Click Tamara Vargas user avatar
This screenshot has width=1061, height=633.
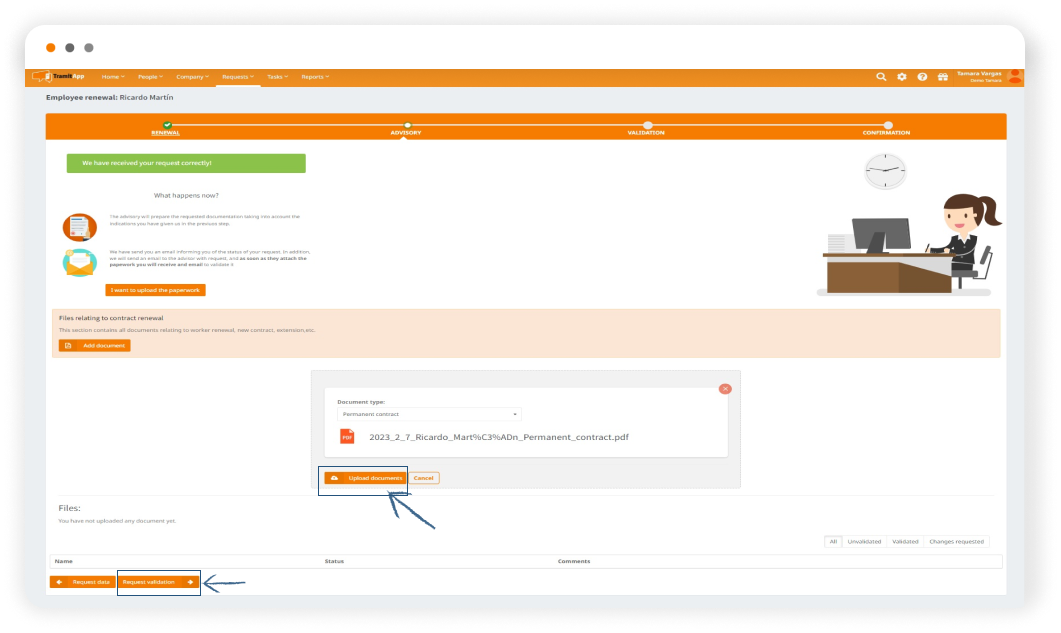click(x=1015, y=76)
